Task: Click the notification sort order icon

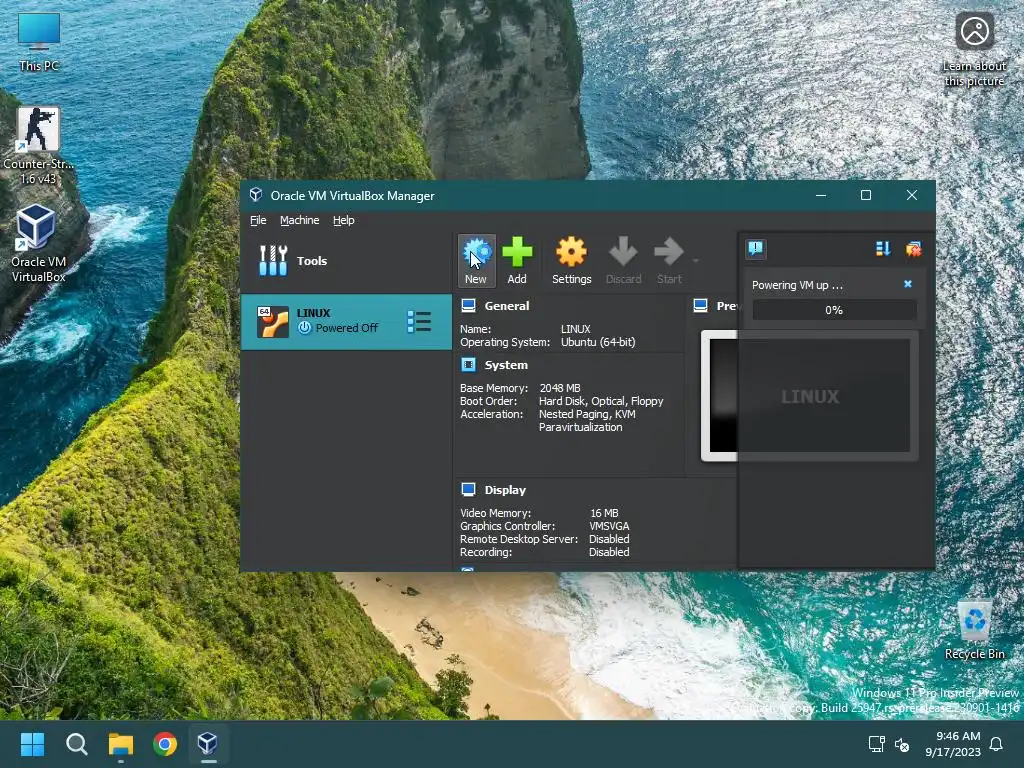Action: click(x=883, y=249)
